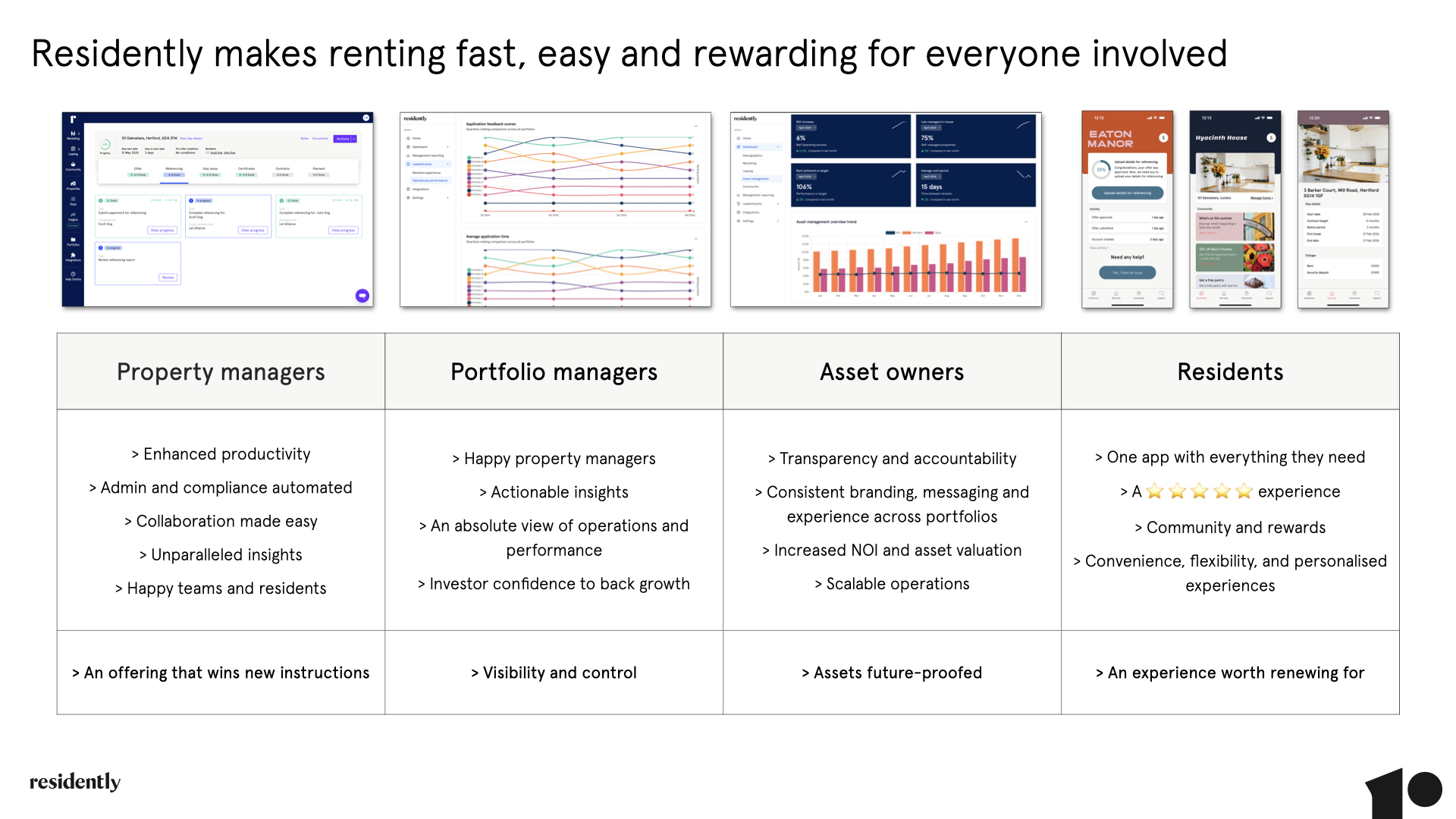Select Asset management in the sidebar menu
Viewport: 1456px width, 819px height.
tap(755, 179)
